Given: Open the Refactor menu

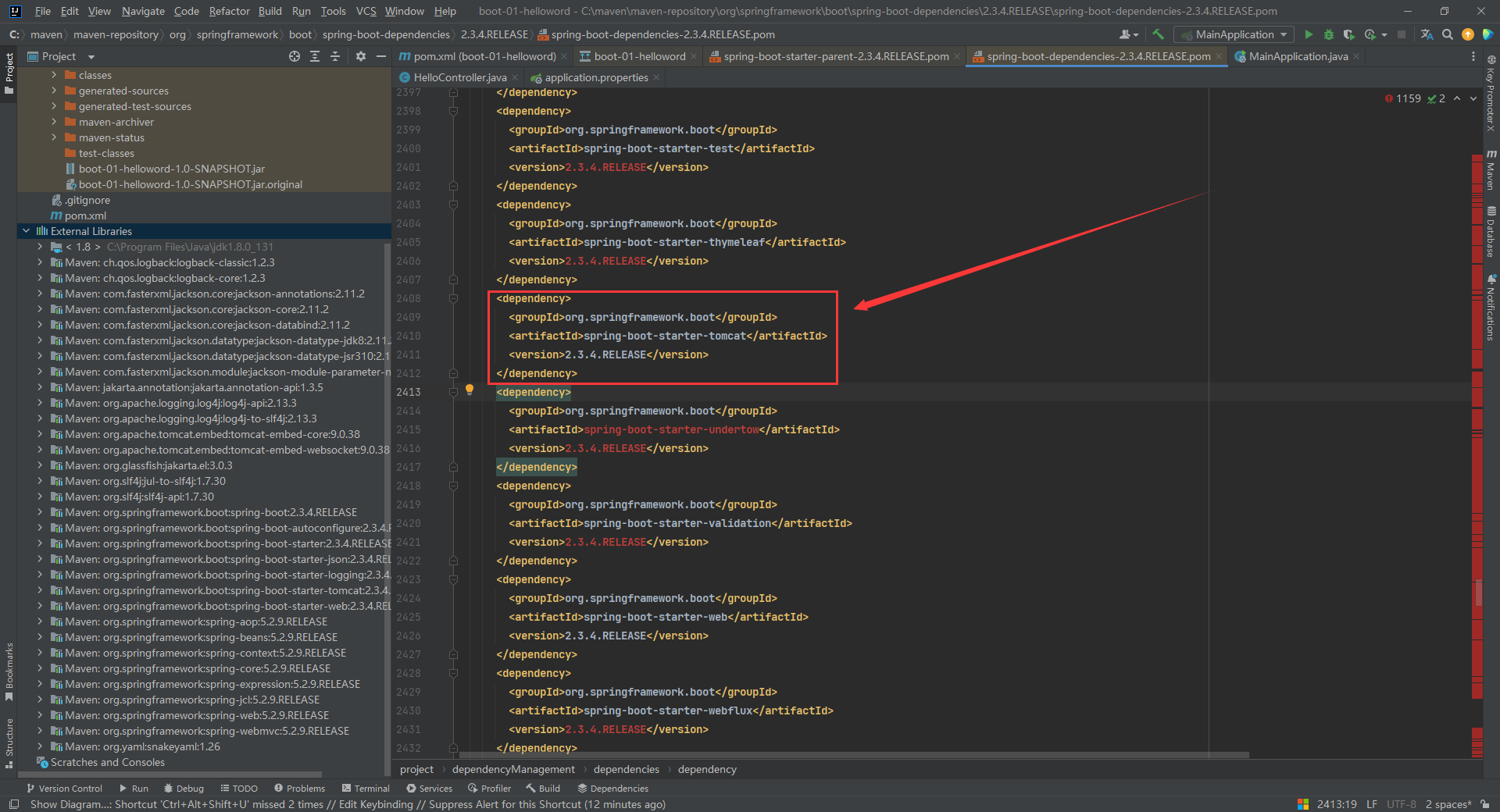Looking at the screenshot, I should pos(229,11).
